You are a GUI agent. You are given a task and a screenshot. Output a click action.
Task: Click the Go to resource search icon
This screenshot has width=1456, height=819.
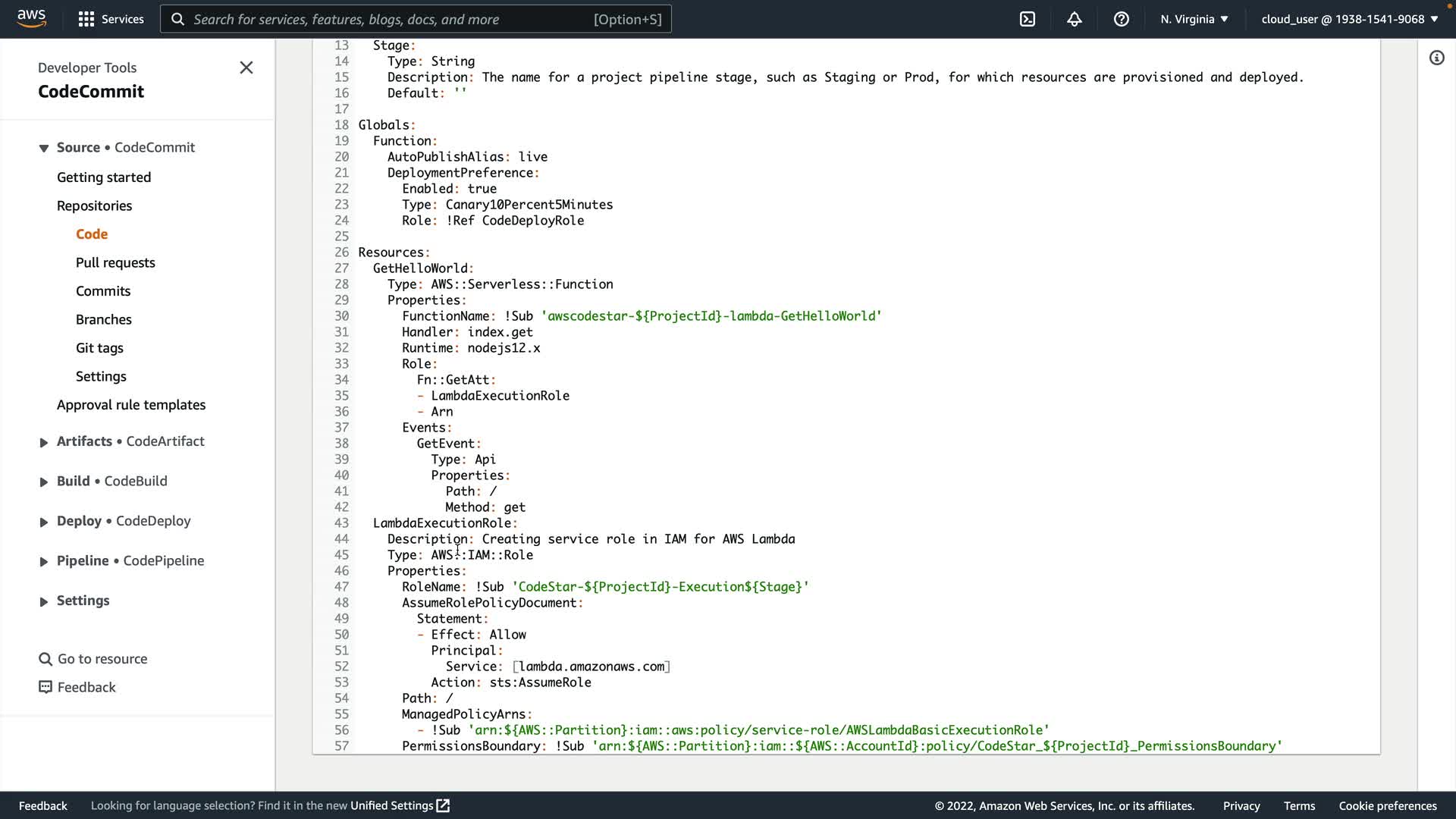click(45, 659)
